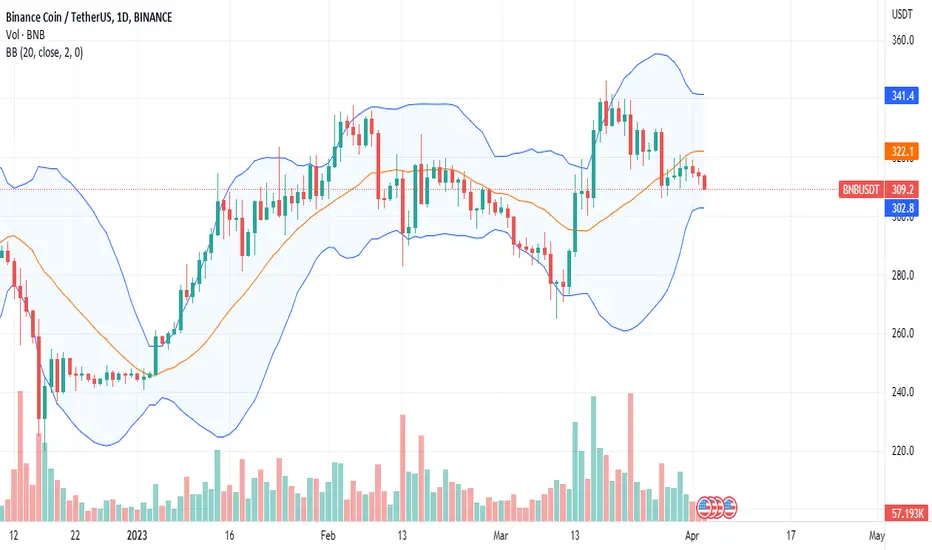The width and height of the screenshot is (932, 550).
Task: Open the USDT currency selector on axis
Action: tap(902, 15)
